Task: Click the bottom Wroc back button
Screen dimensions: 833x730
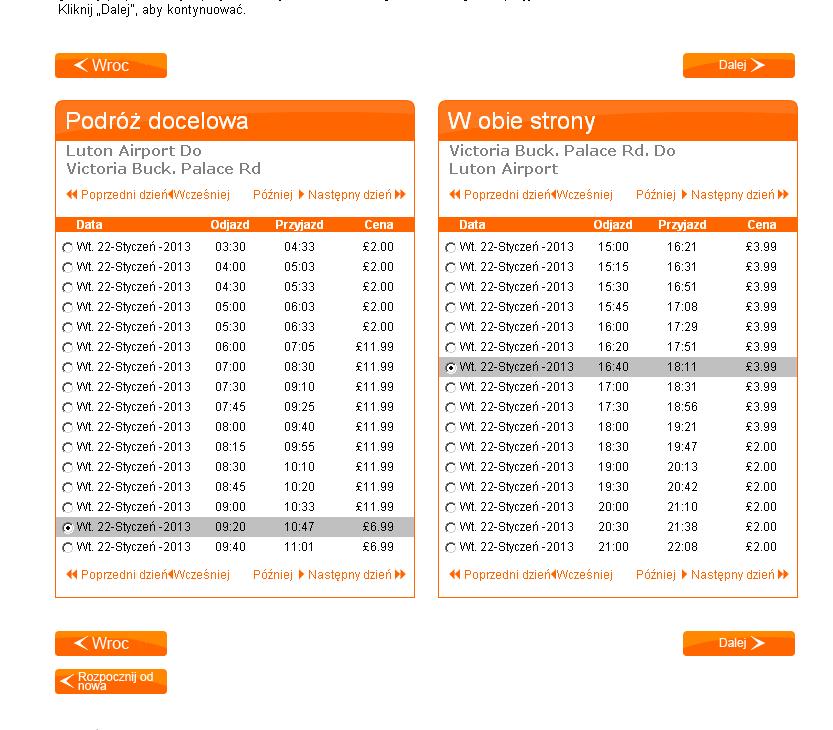Action: (x=111, y=643)
